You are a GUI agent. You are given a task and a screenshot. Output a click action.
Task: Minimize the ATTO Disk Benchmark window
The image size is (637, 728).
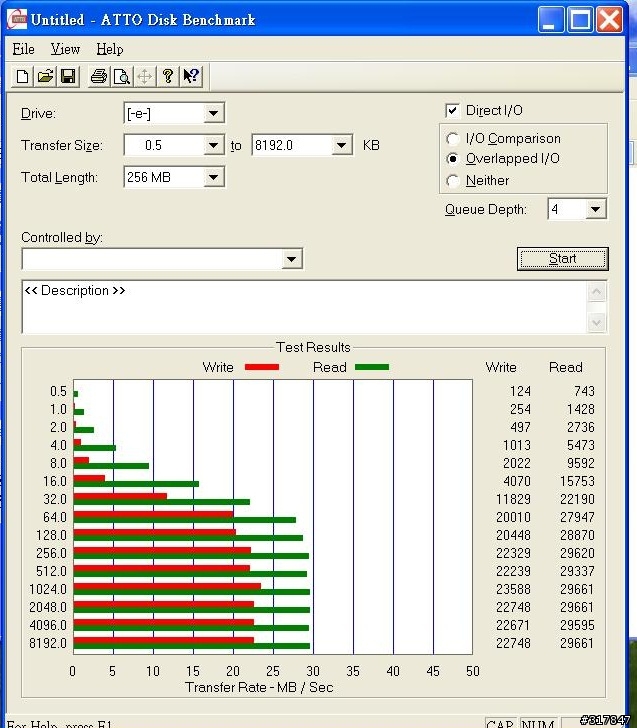[x=551, y=20]
